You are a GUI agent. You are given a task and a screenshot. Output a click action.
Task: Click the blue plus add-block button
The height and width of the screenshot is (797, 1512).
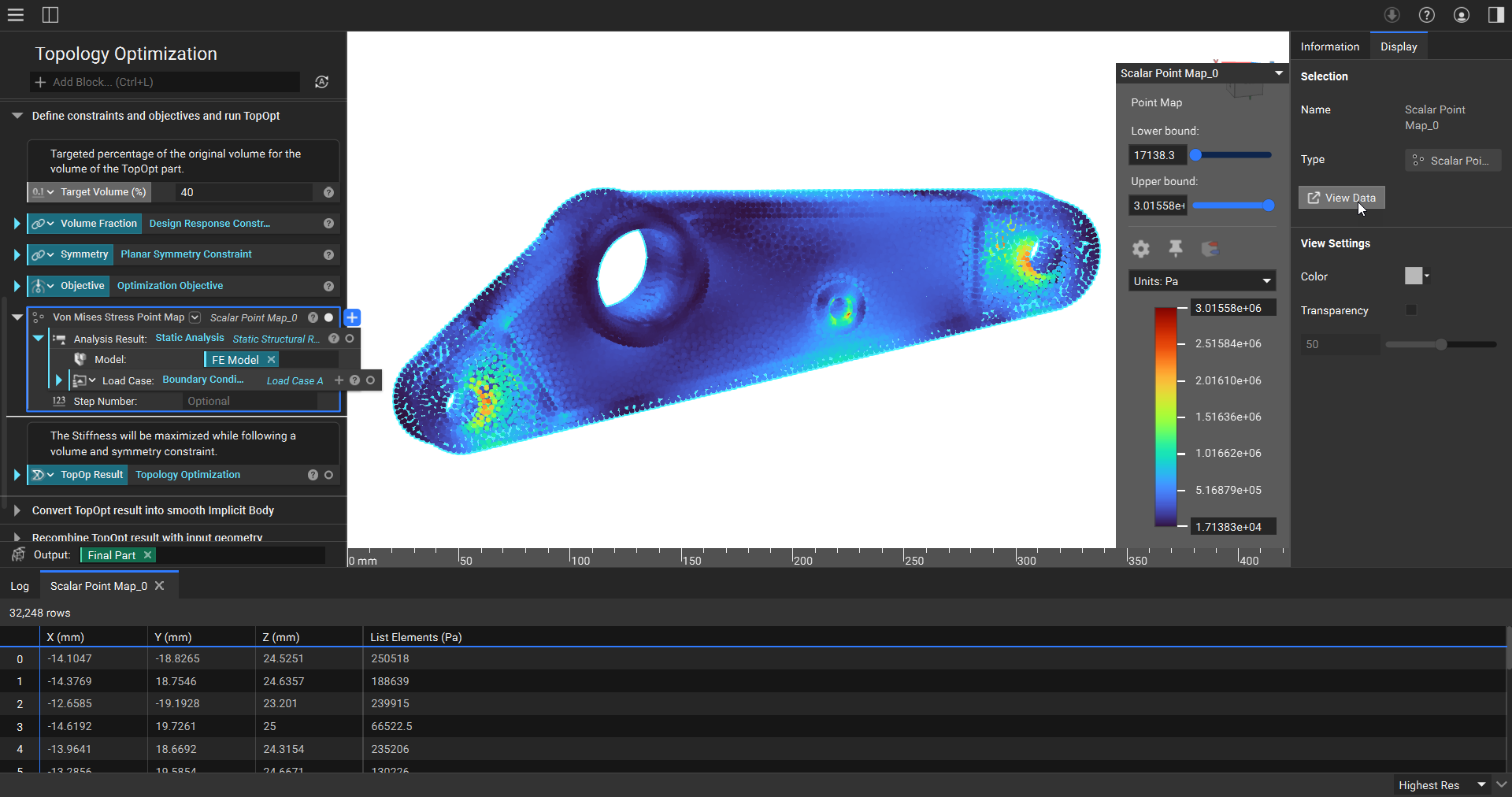coord(352,317)
